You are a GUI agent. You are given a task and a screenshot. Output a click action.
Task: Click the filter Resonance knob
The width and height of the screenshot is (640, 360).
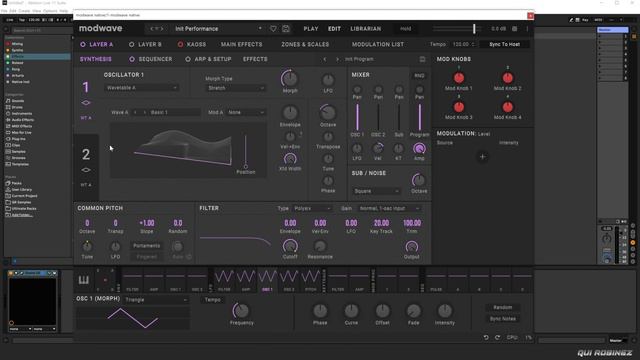click(x=320, y=246)
